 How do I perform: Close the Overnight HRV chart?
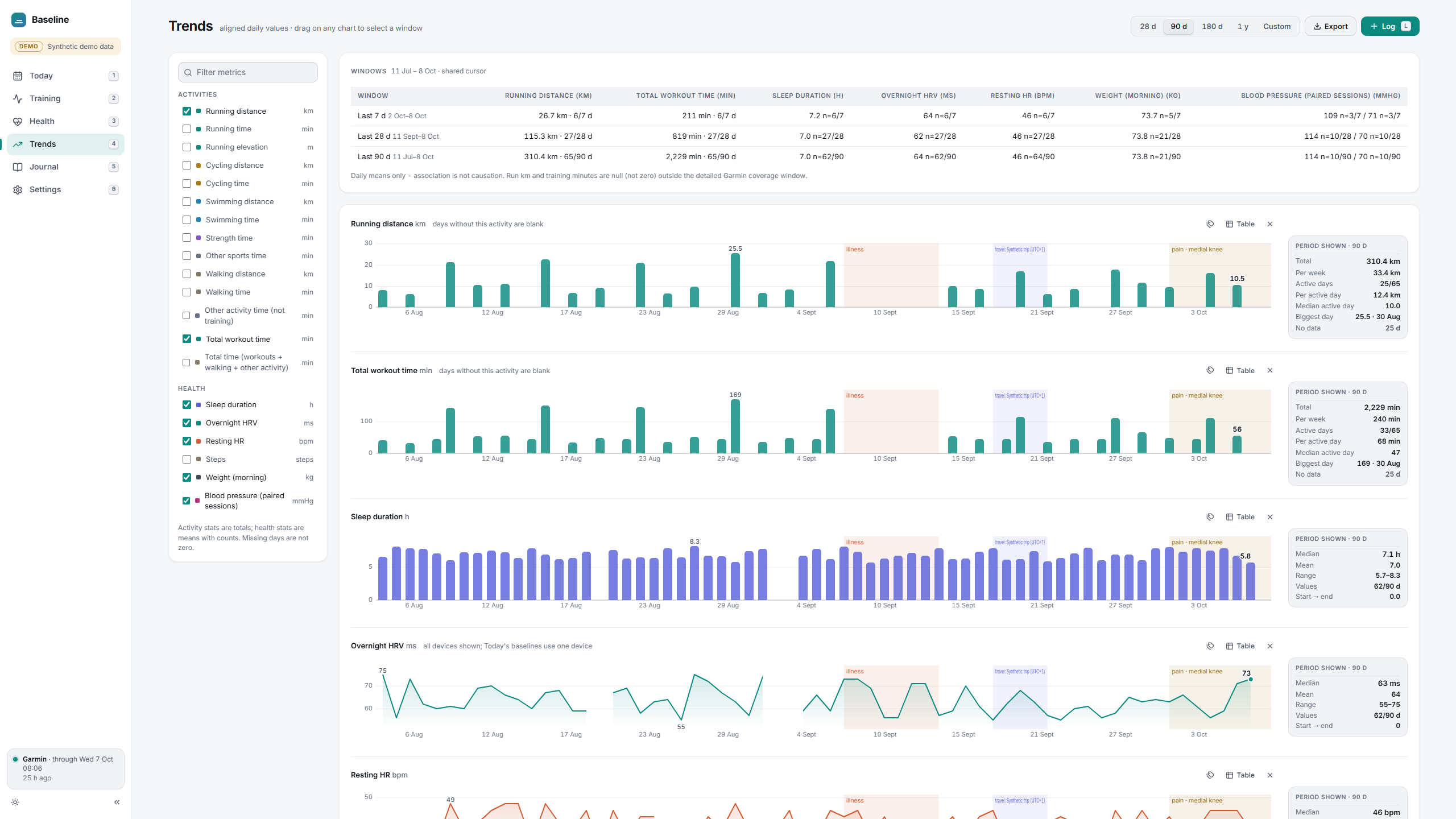click(x=1270, y=646)
